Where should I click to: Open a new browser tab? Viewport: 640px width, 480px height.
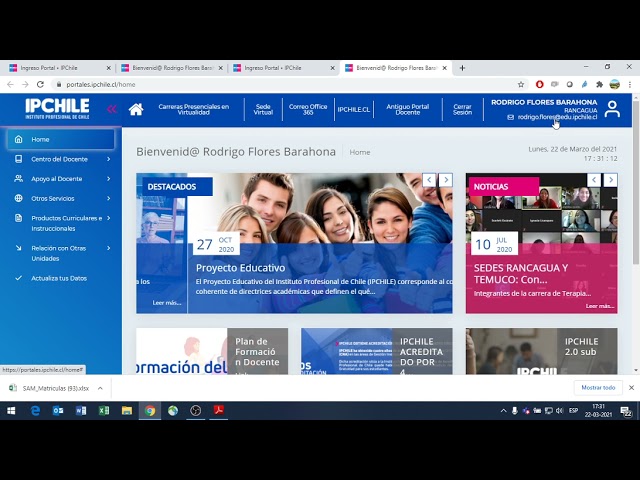462,68
